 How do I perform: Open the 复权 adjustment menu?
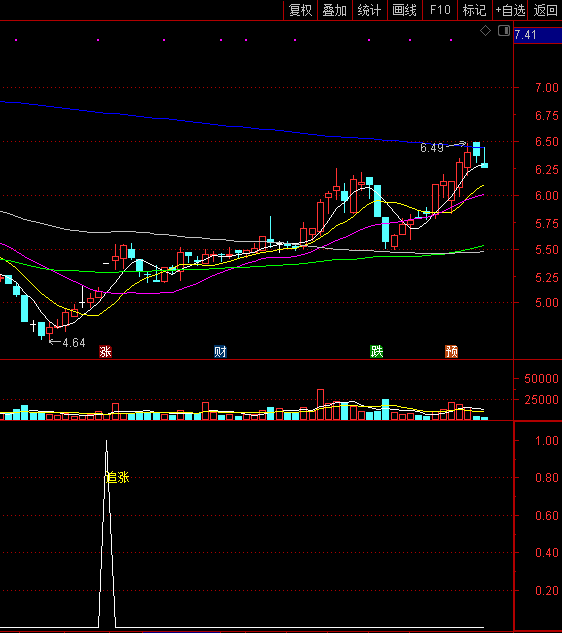click(x=301, y=10)
